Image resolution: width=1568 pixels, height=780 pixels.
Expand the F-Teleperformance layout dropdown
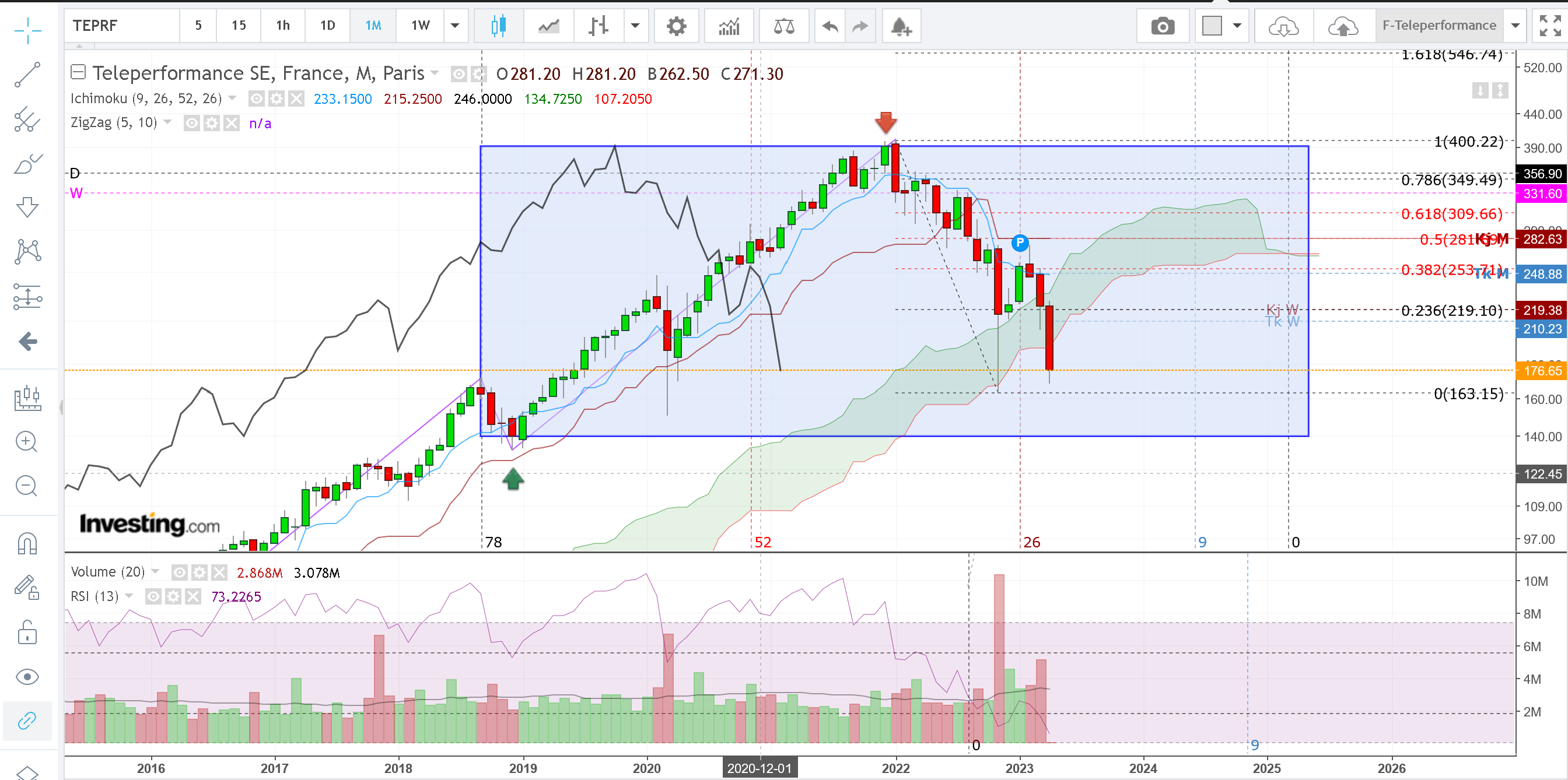[x=1515, y=26]
